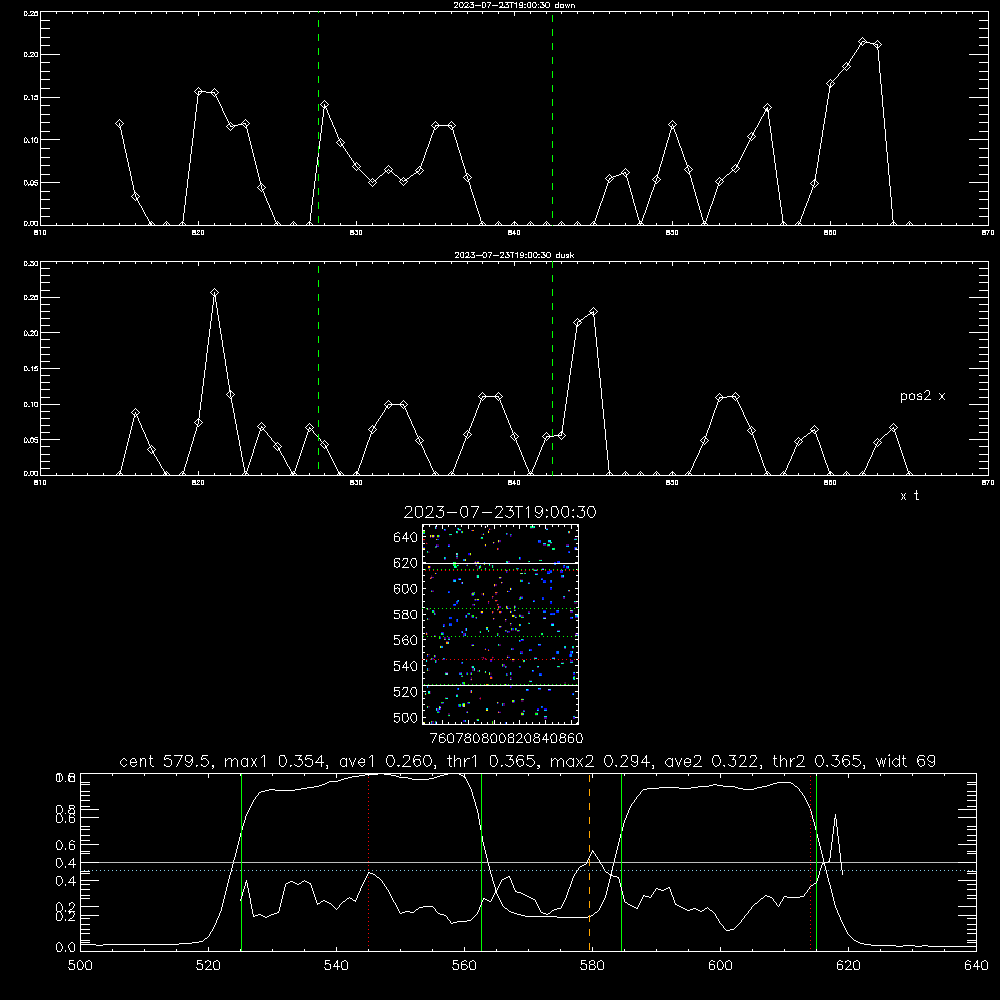
Task: Click the green vertical line near 585 in bottom plot
Action: [621, 862]
